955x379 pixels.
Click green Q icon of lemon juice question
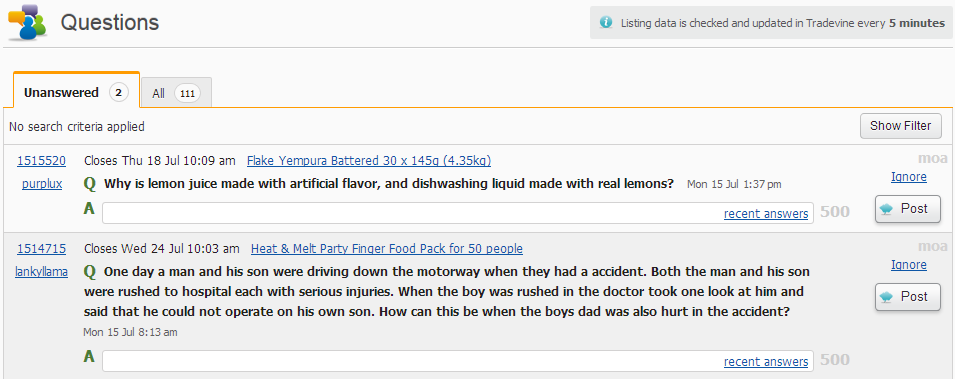pos(90,183)
